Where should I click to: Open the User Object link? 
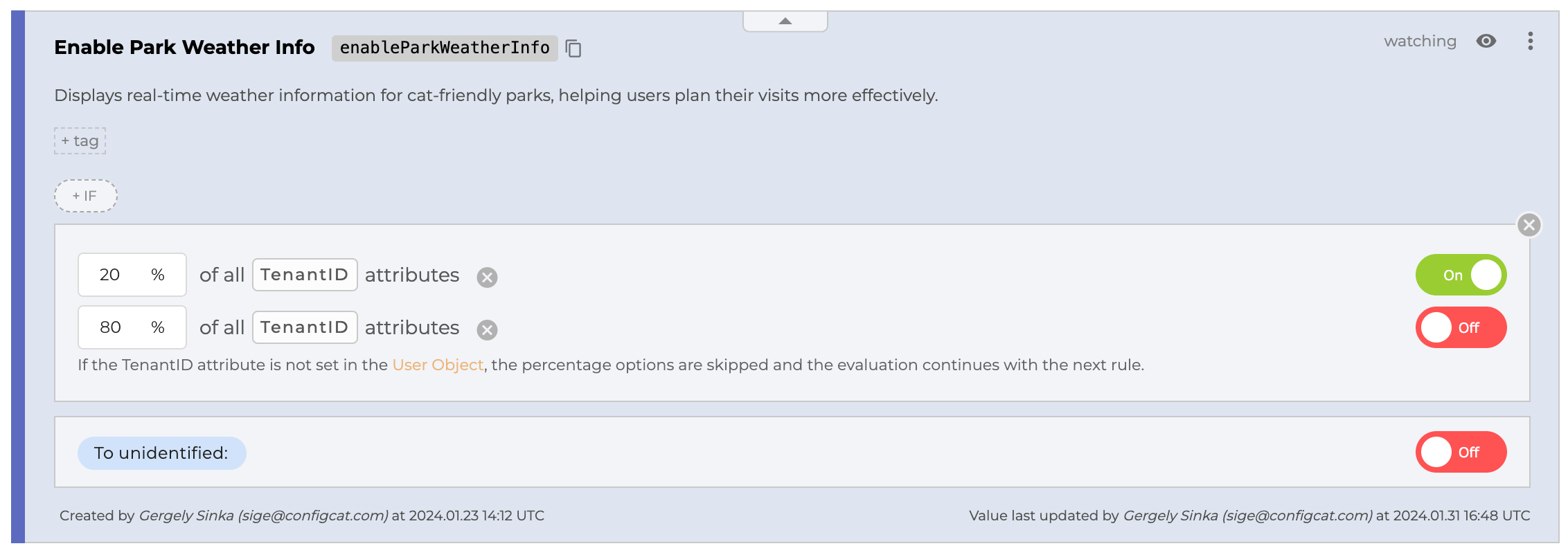click(438, 365)
